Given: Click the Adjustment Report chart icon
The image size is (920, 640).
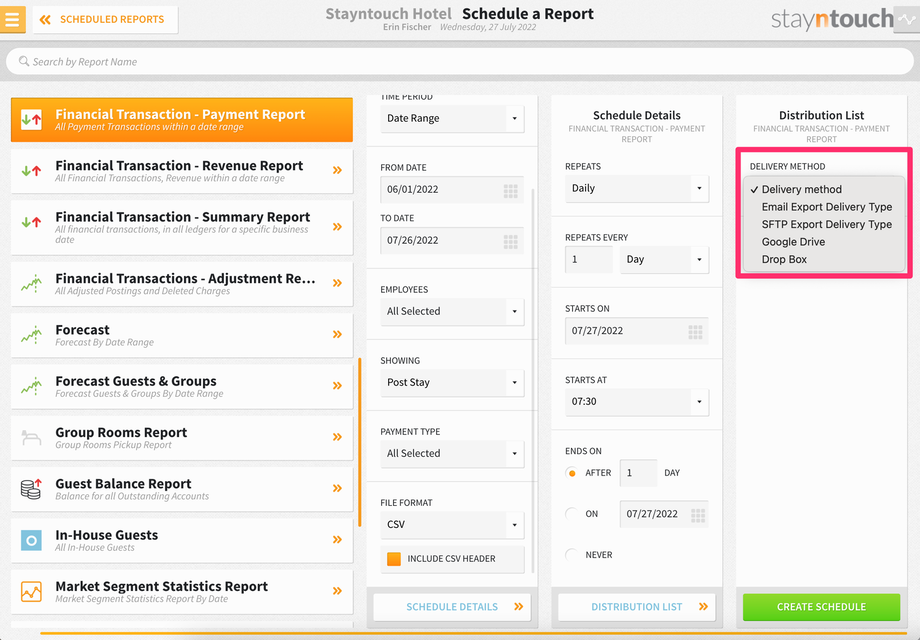Looking at the screenshot, I should tap(31, 284).
